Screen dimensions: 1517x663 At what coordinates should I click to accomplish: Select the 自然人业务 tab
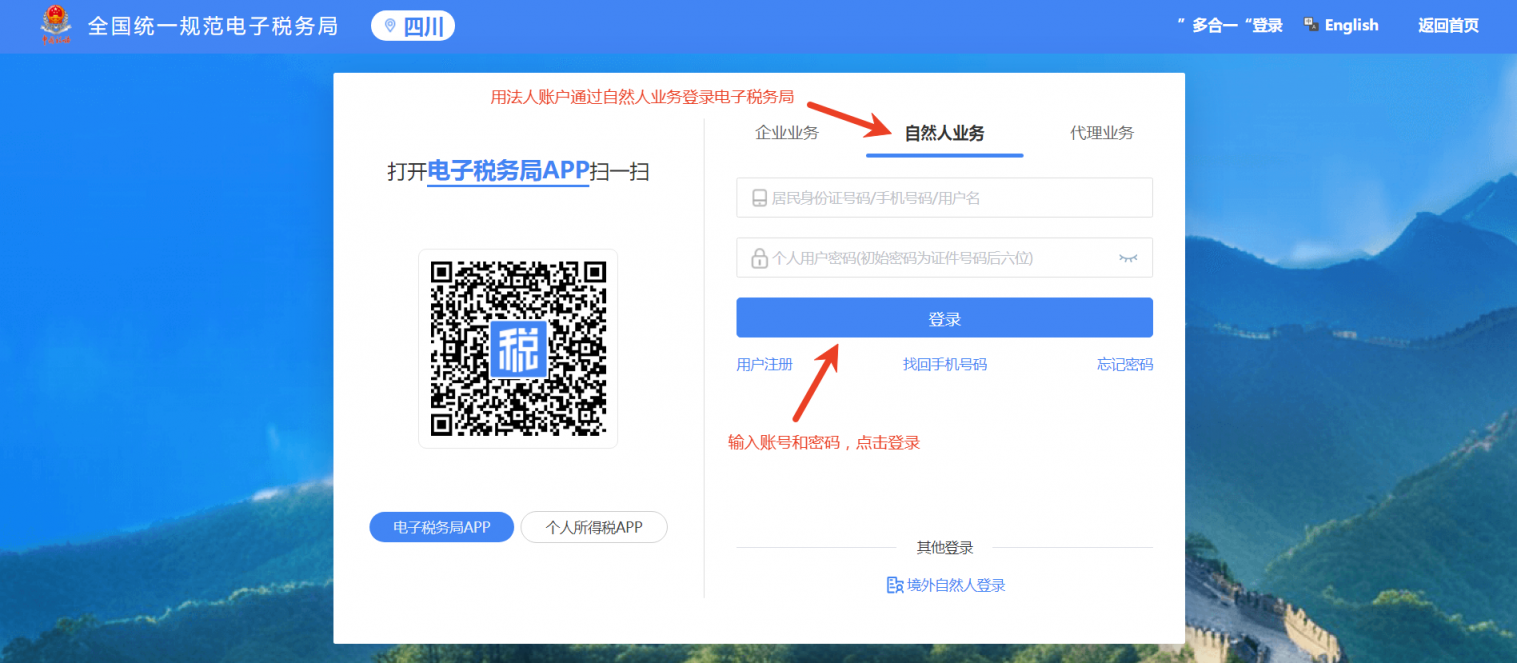coord(944,133)
